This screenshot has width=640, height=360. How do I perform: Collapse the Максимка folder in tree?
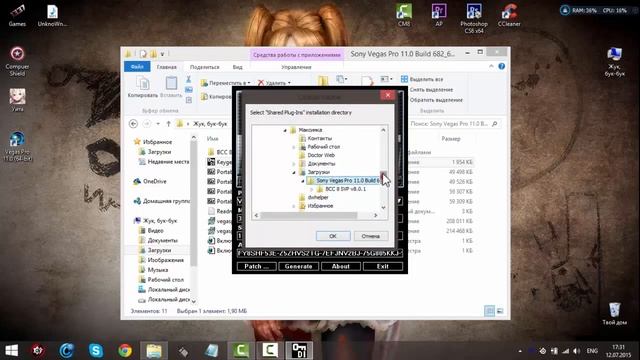[x=285, y=130]
